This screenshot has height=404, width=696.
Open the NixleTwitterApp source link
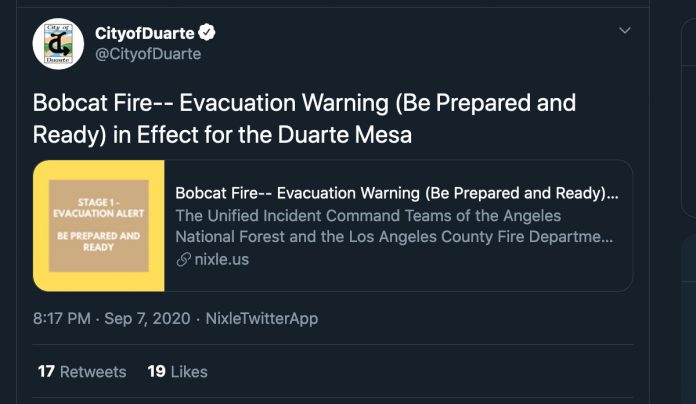click(x=262, y=318)
